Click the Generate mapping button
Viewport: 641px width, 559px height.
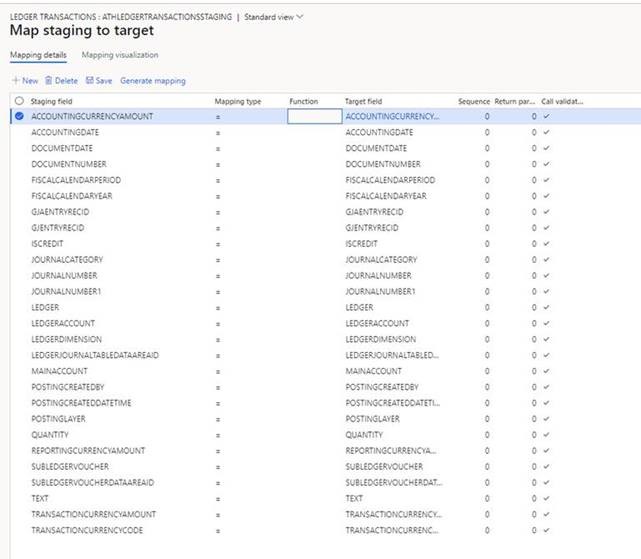pos(153,80)
